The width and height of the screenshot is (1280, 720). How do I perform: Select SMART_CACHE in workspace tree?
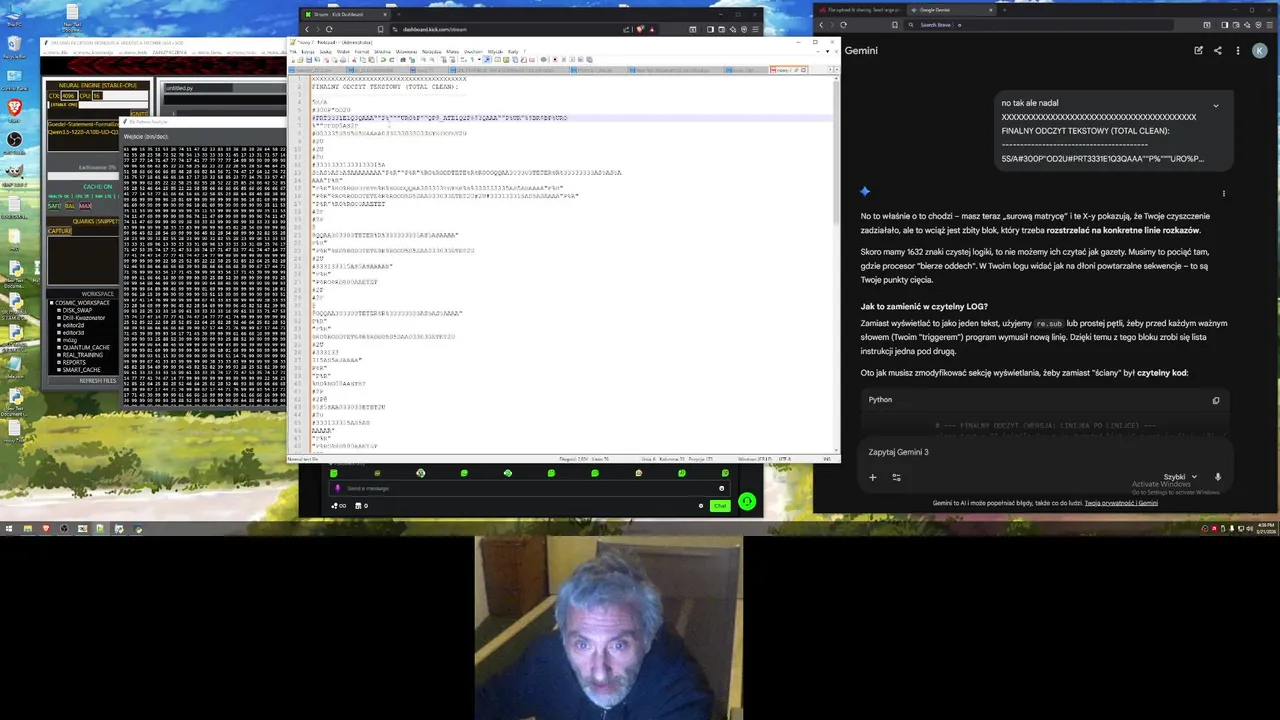79,370
